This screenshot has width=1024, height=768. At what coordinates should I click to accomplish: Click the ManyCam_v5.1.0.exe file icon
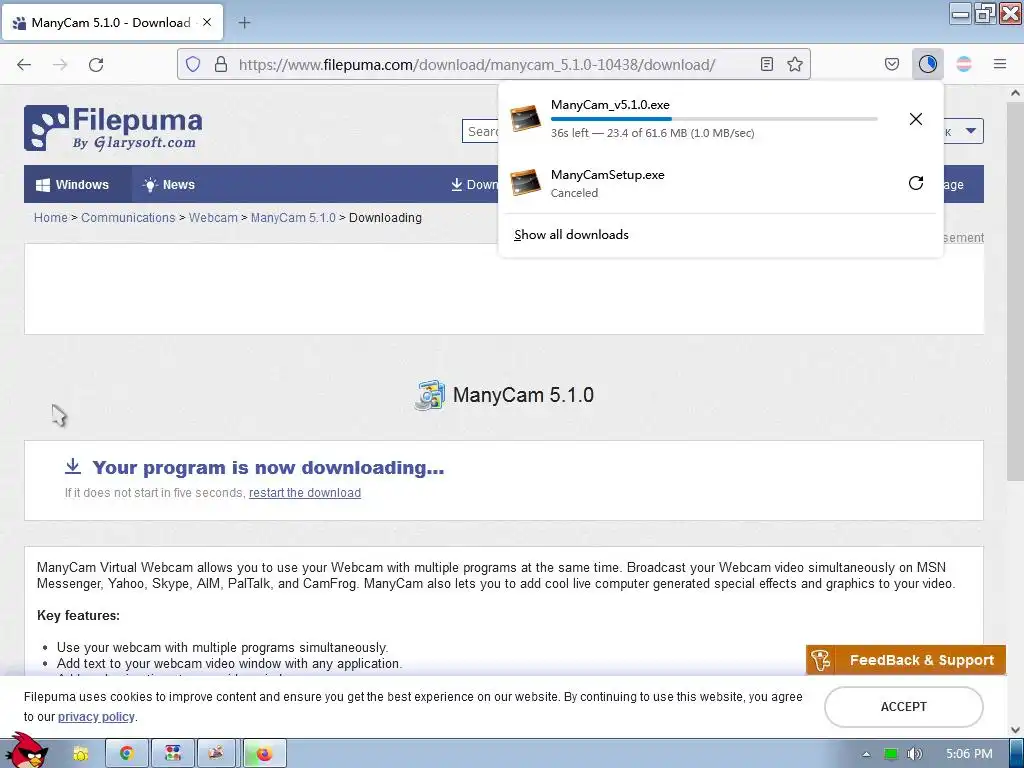coord(526,118)
